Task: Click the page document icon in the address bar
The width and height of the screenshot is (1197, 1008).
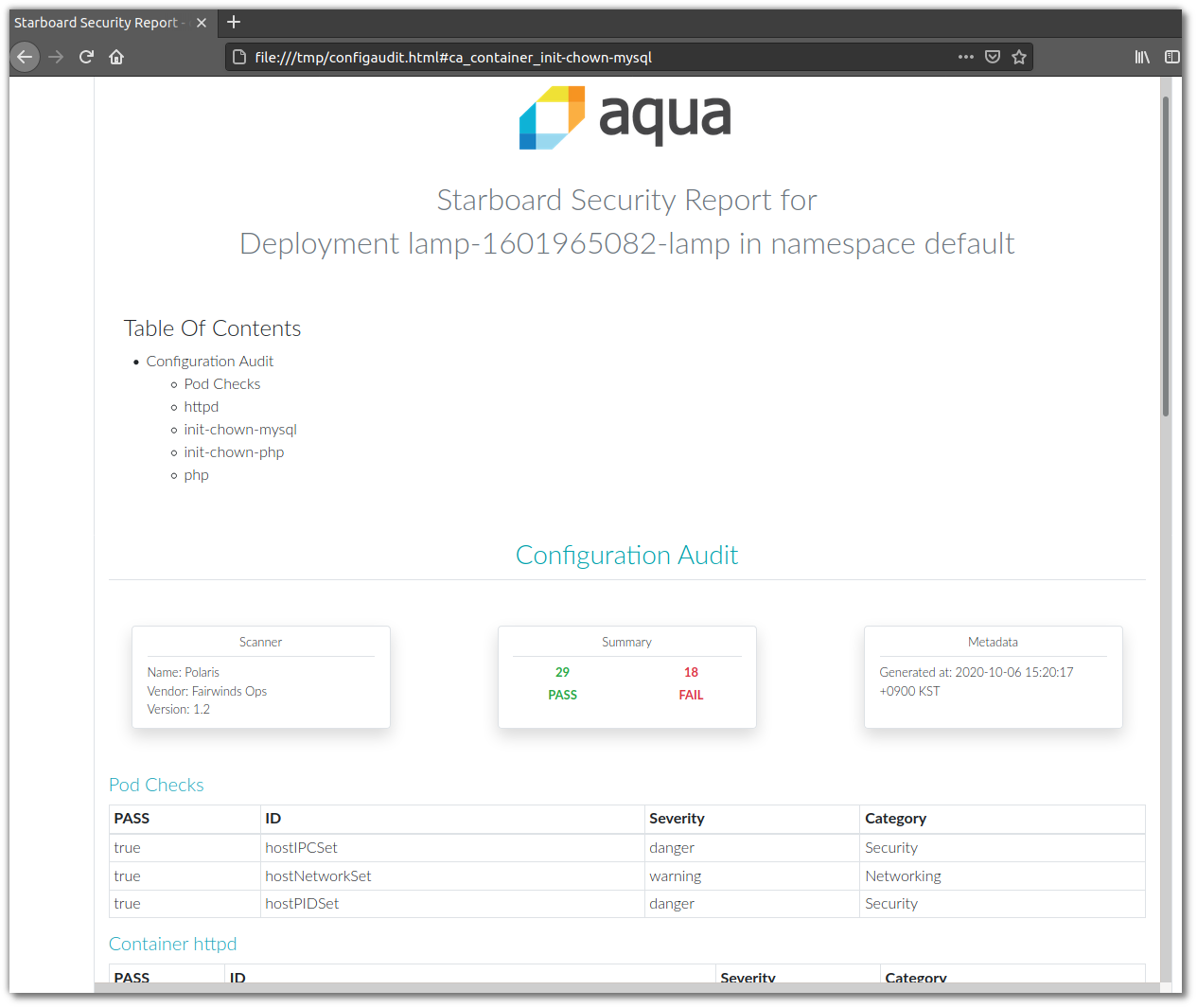Action: click(239, 57)
